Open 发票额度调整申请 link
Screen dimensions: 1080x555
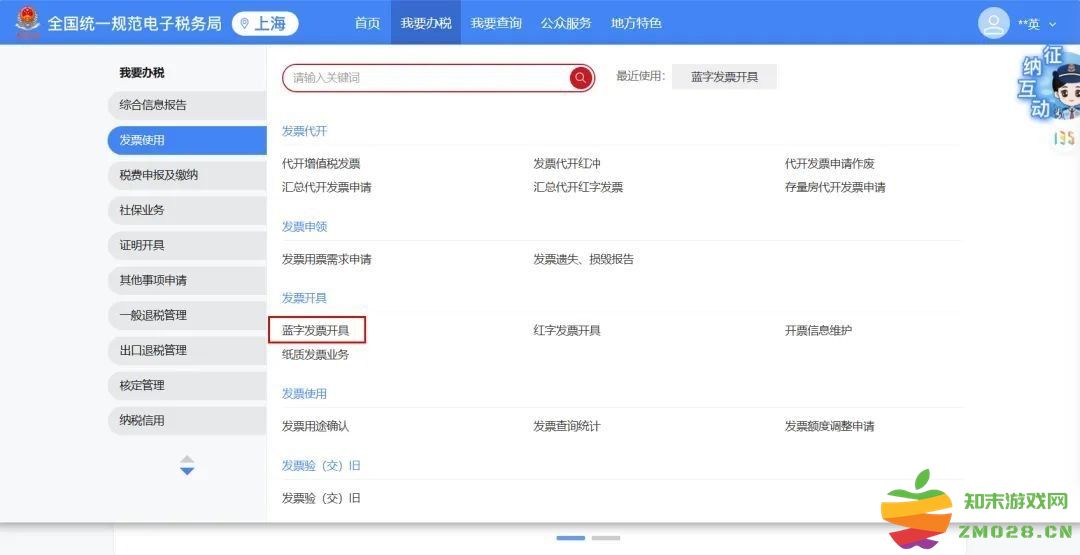tap(829, 426)
